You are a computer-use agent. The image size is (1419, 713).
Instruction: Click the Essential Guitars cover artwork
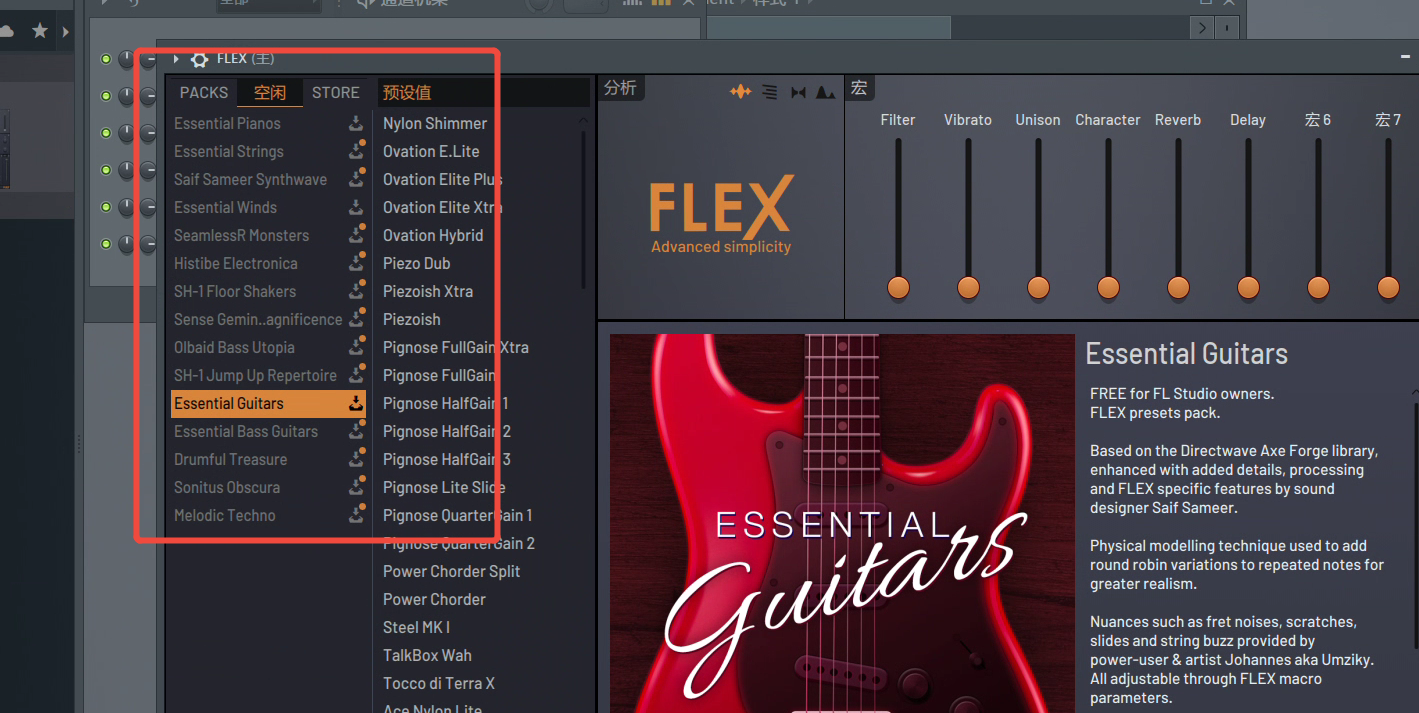(842, 523)
